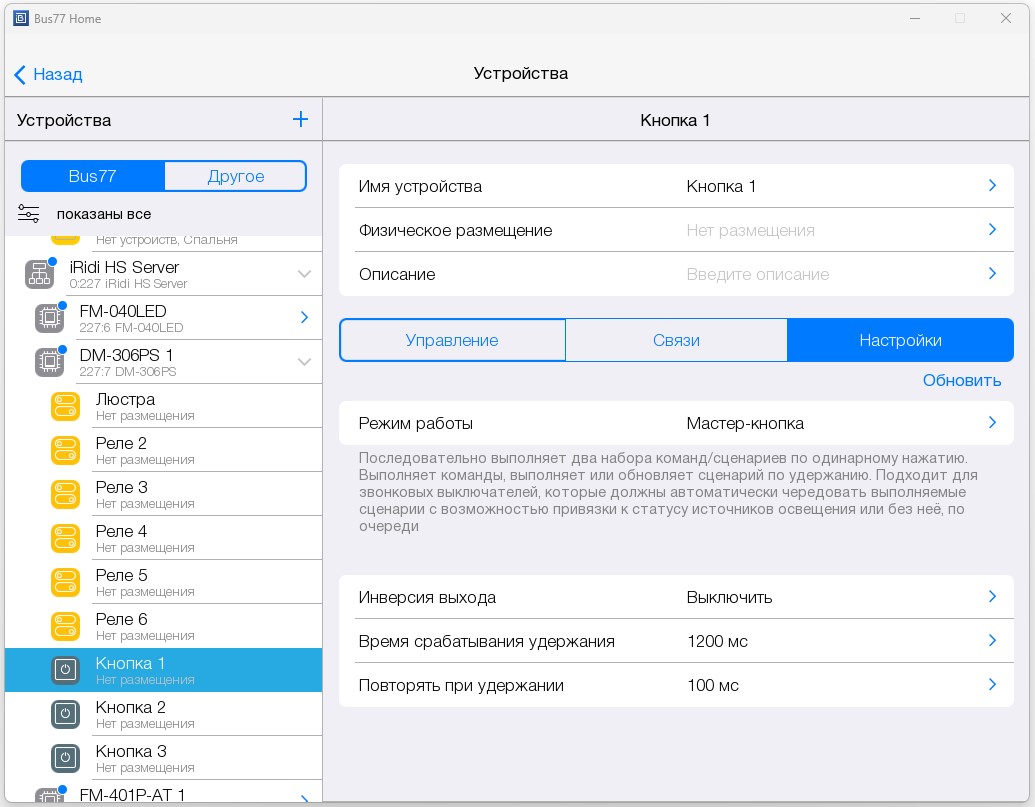The height and width of the screenshot is (807, 1035).
Task: Click the Обновить link
Action: click(961, 380)
